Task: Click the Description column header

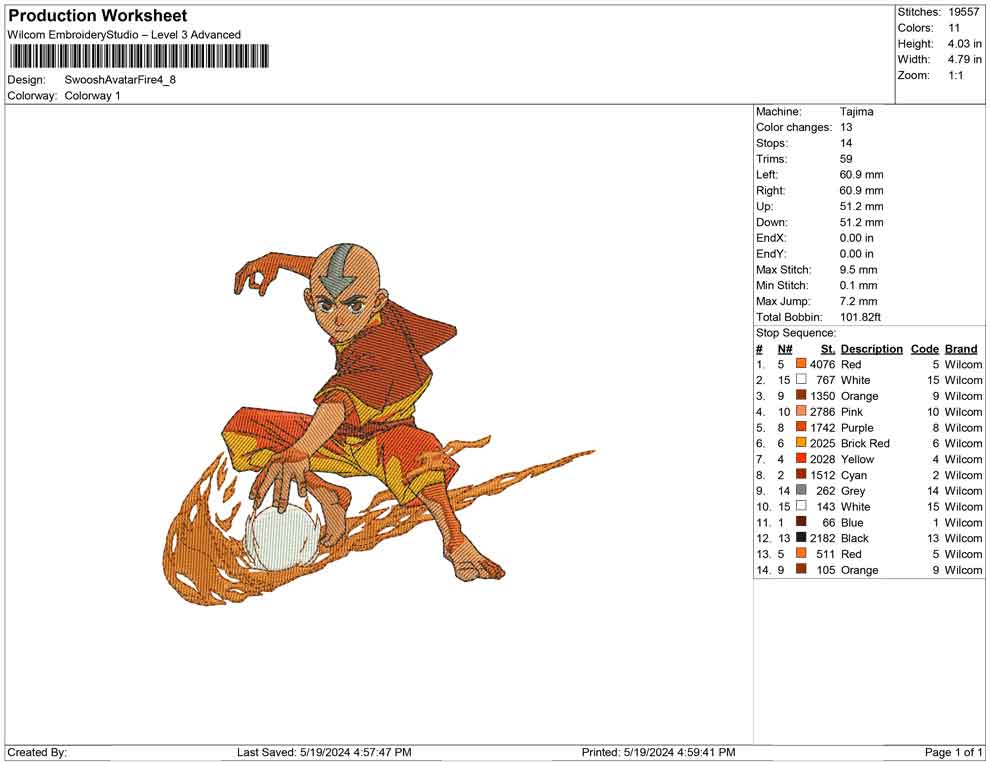Action: coord(871,349)
